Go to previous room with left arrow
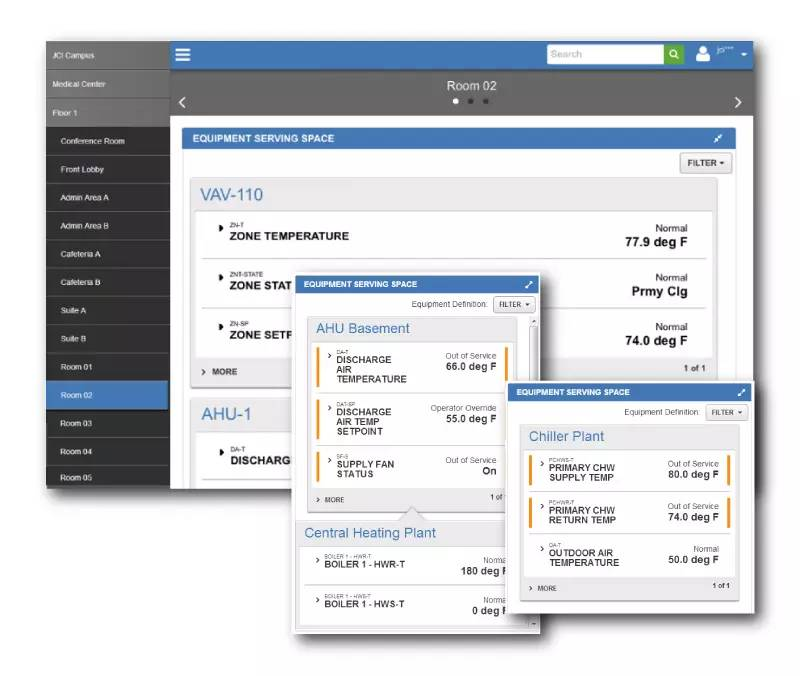Screen dimensions: 800x676 tap(182, 103)
